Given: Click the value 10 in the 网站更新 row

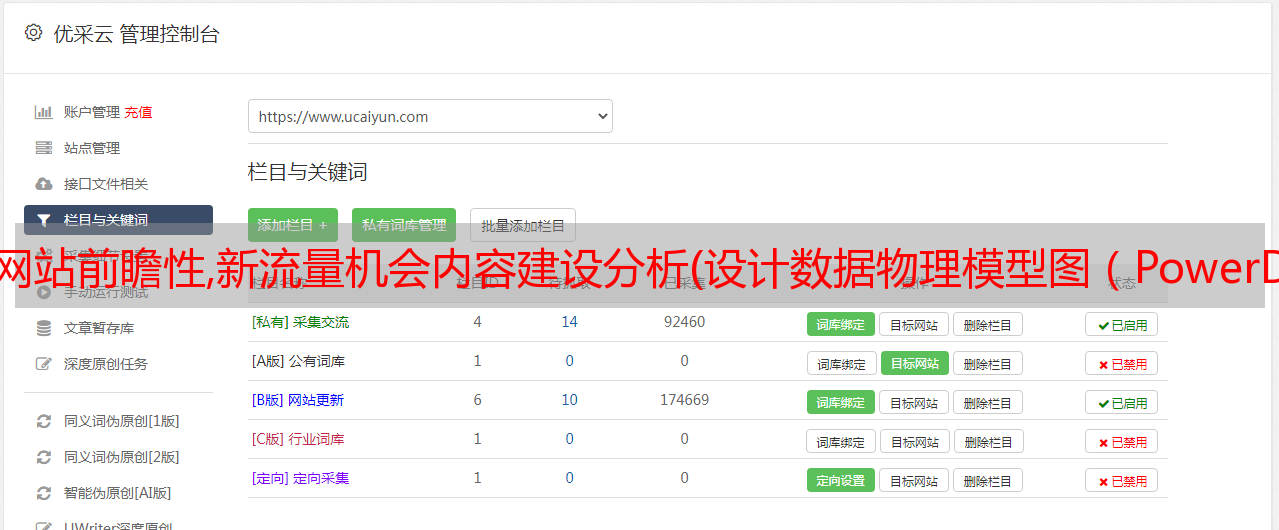Looking at the screenshot, I should click(570, 400).
